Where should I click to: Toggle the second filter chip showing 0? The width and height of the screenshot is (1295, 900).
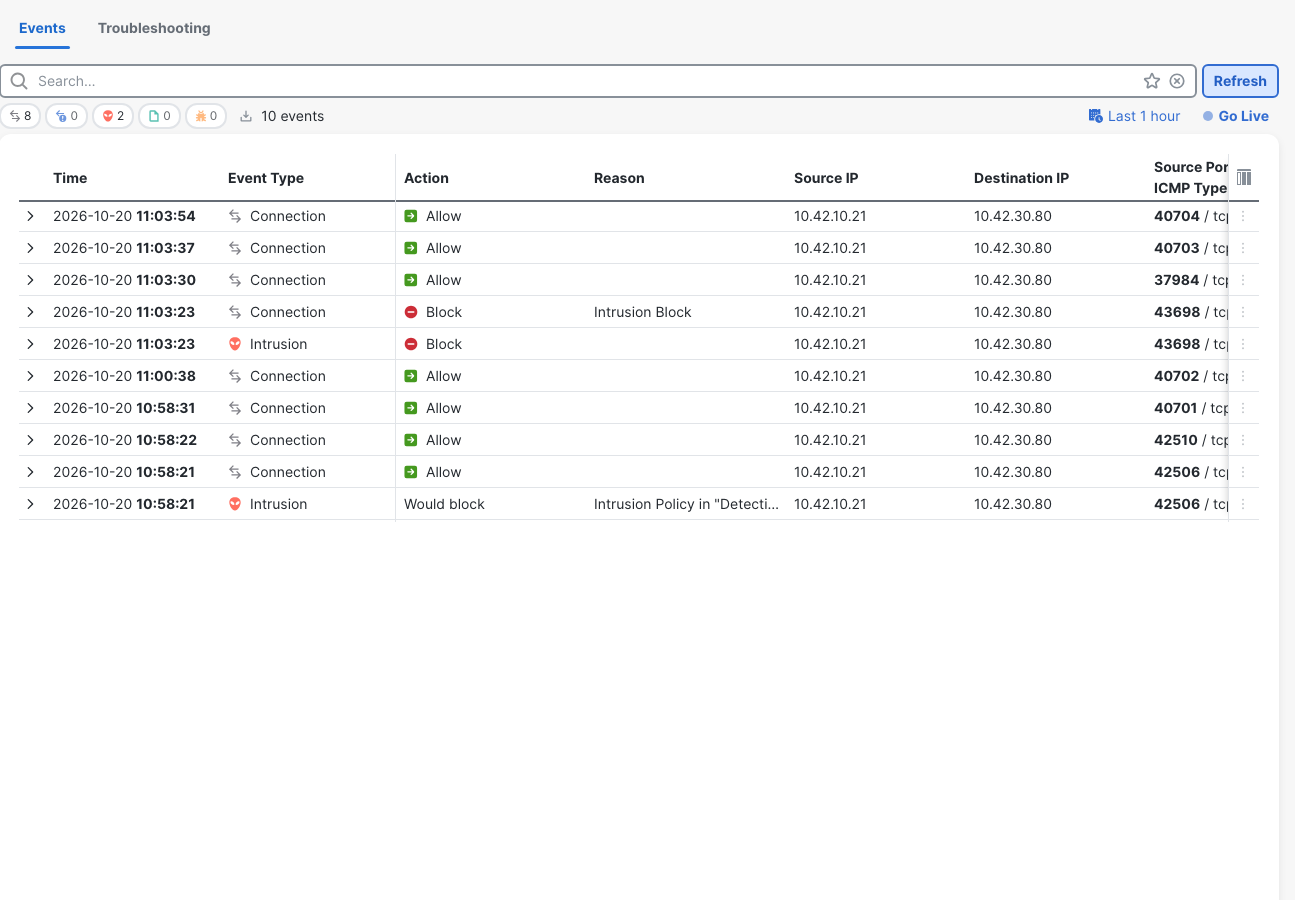[67, 116]
